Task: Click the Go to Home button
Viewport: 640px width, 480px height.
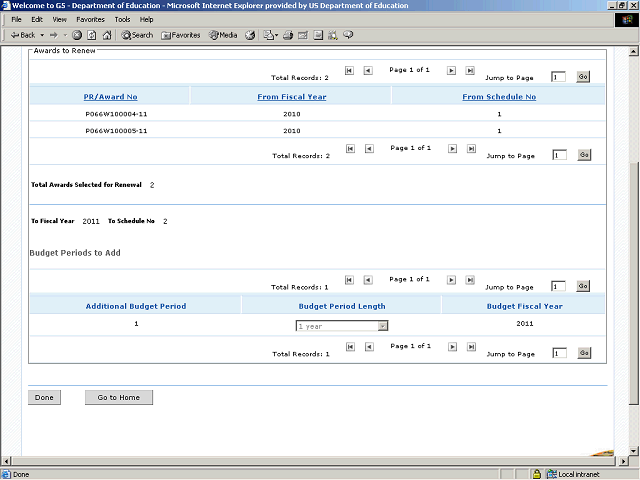Action: pos(118,397)
